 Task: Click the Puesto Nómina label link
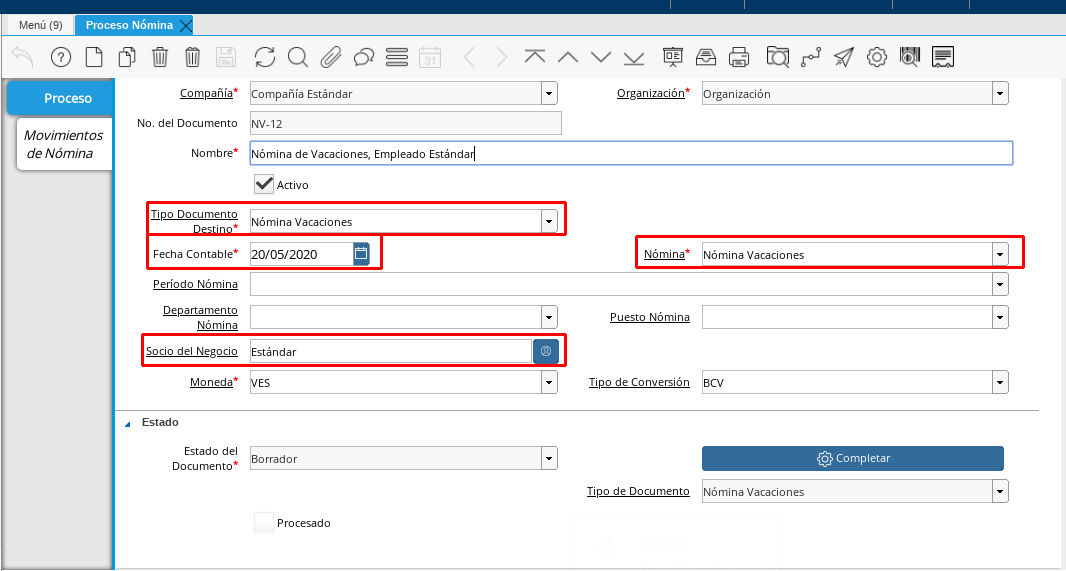pyautogui.click(x=650, y=317)
